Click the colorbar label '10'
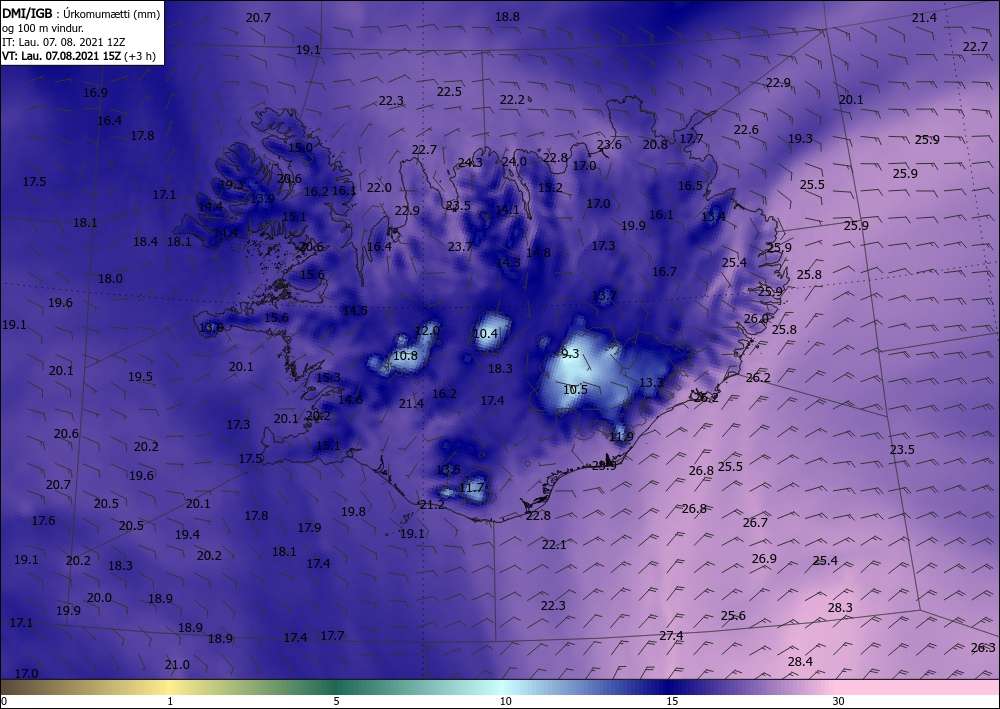Viewport: 1000px width, 709px height. (505, 701)
